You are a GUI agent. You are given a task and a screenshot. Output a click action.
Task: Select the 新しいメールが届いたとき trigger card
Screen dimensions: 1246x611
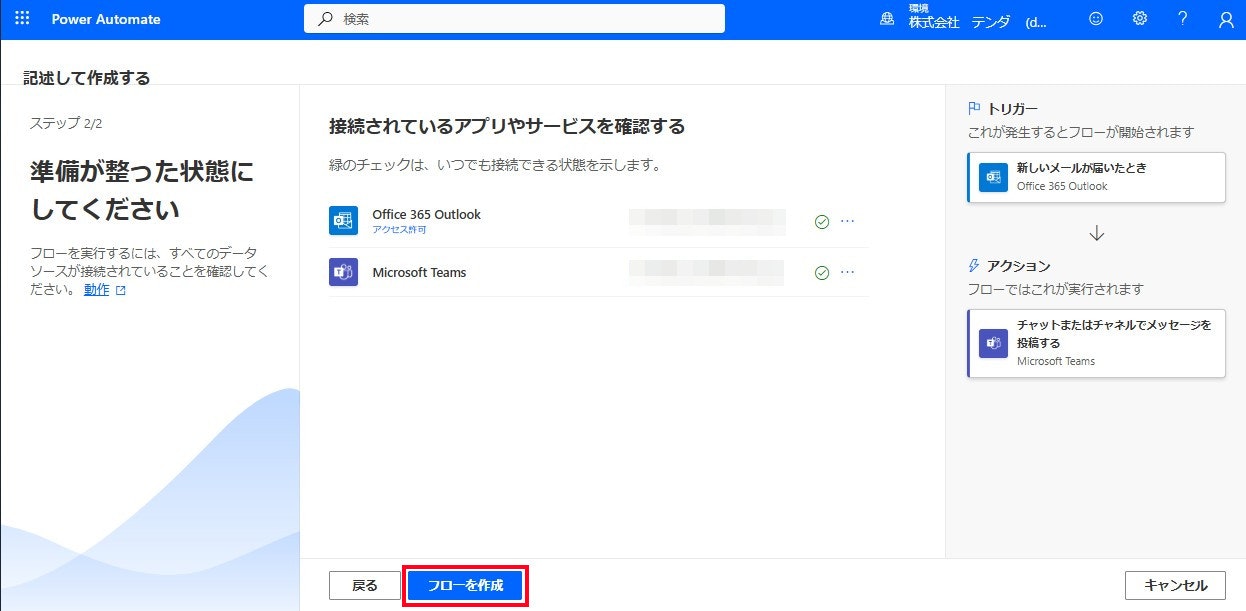click(x=1096, y=177)
